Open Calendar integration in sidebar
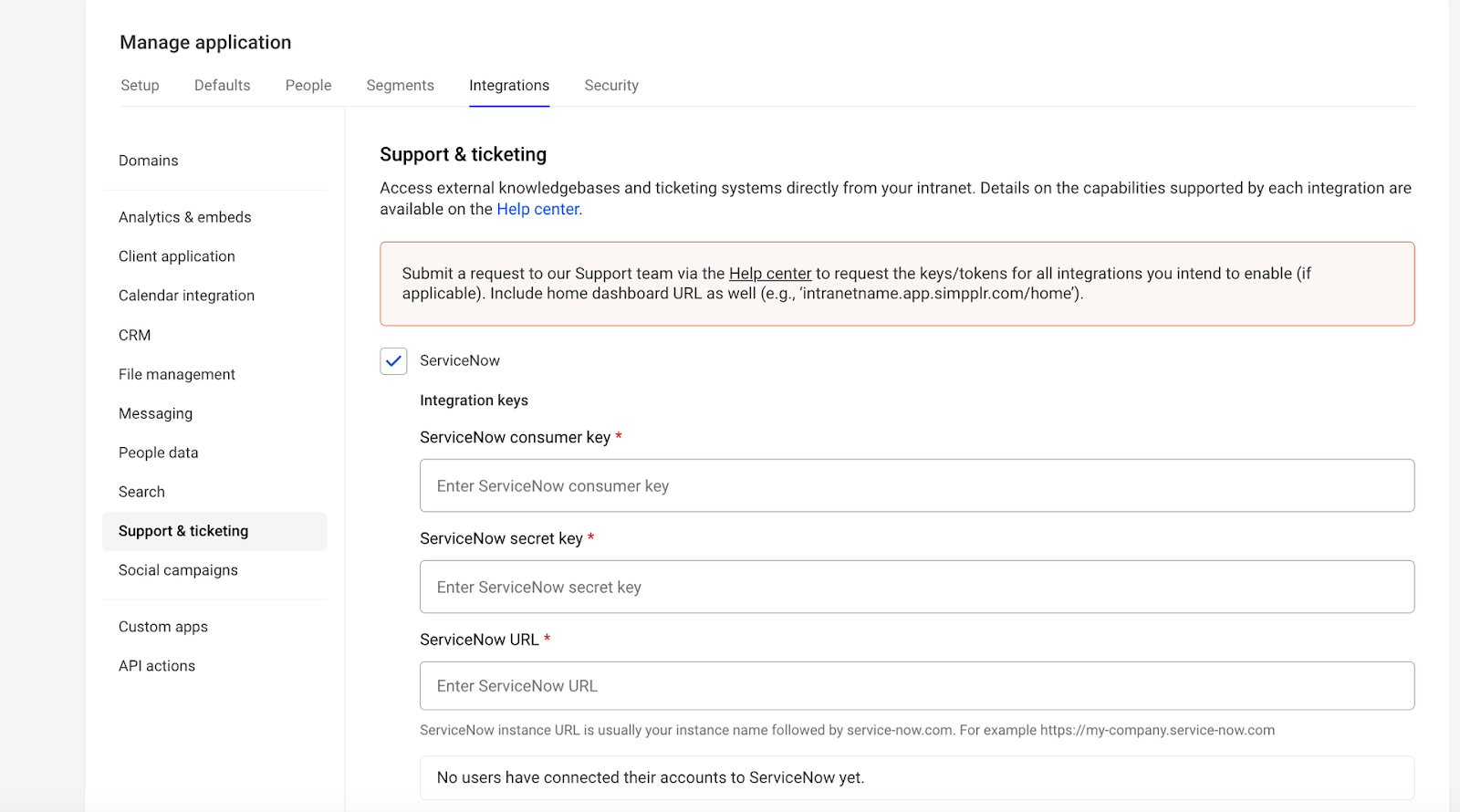Screen dimensions: 1460x812 186,296
